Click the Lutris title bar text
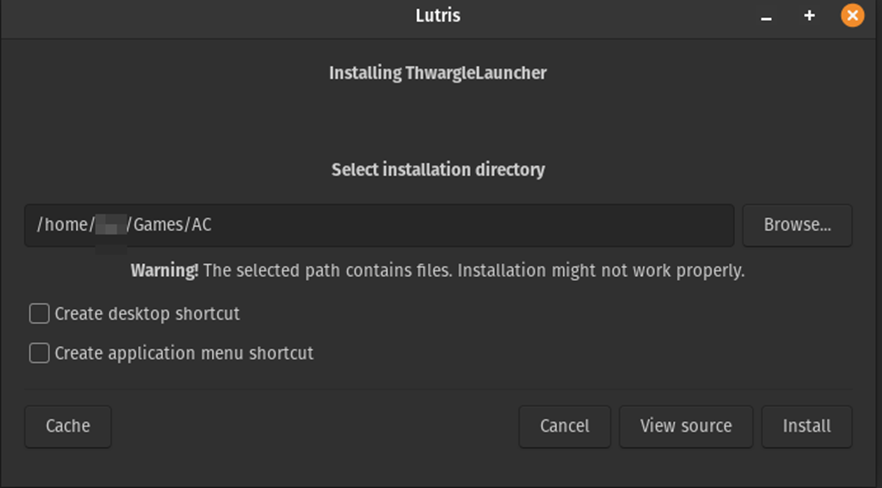The image size is (882, 488). tap(437, 16)
